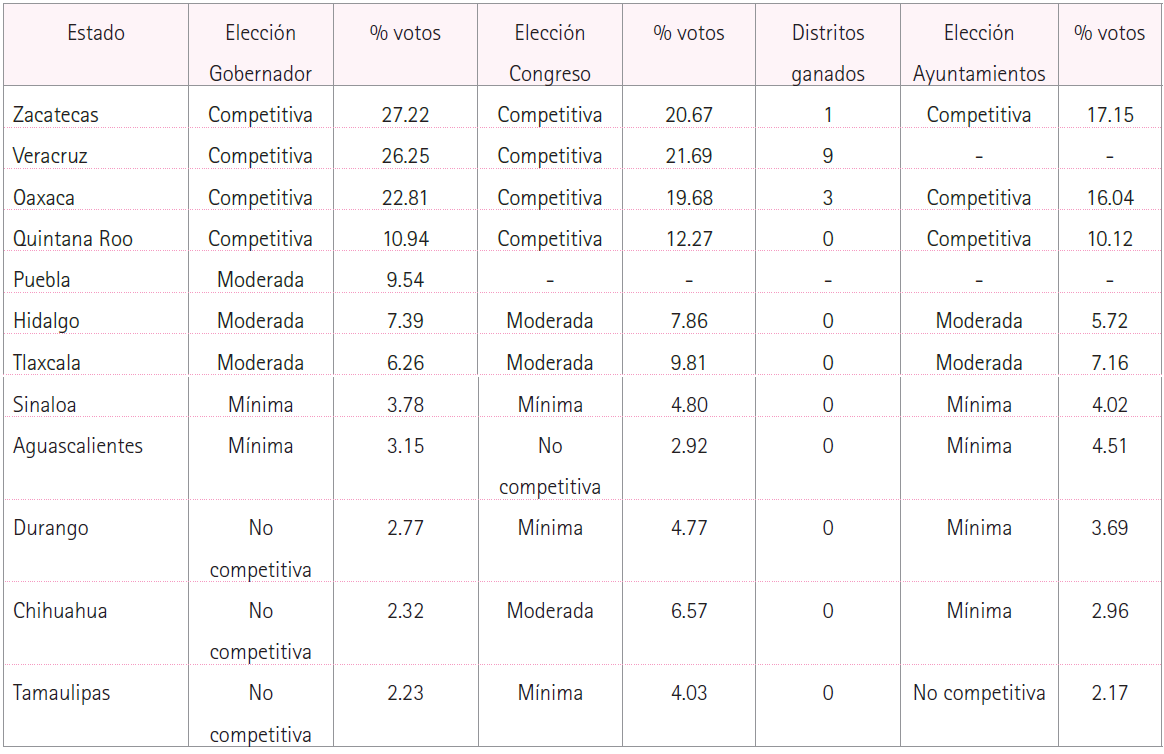This screenshot has width=1164, height=754.
Task: Select the Puebla row label
Action: click(42, 280)
